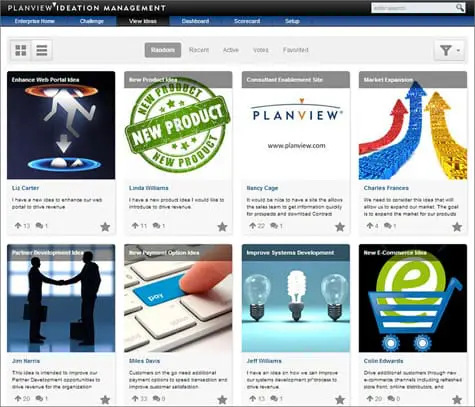The height and width of the screenshot is (407, 475).
Task: Upvote Liz Carter's web portal idea
Action: click(x=18, y=226)
